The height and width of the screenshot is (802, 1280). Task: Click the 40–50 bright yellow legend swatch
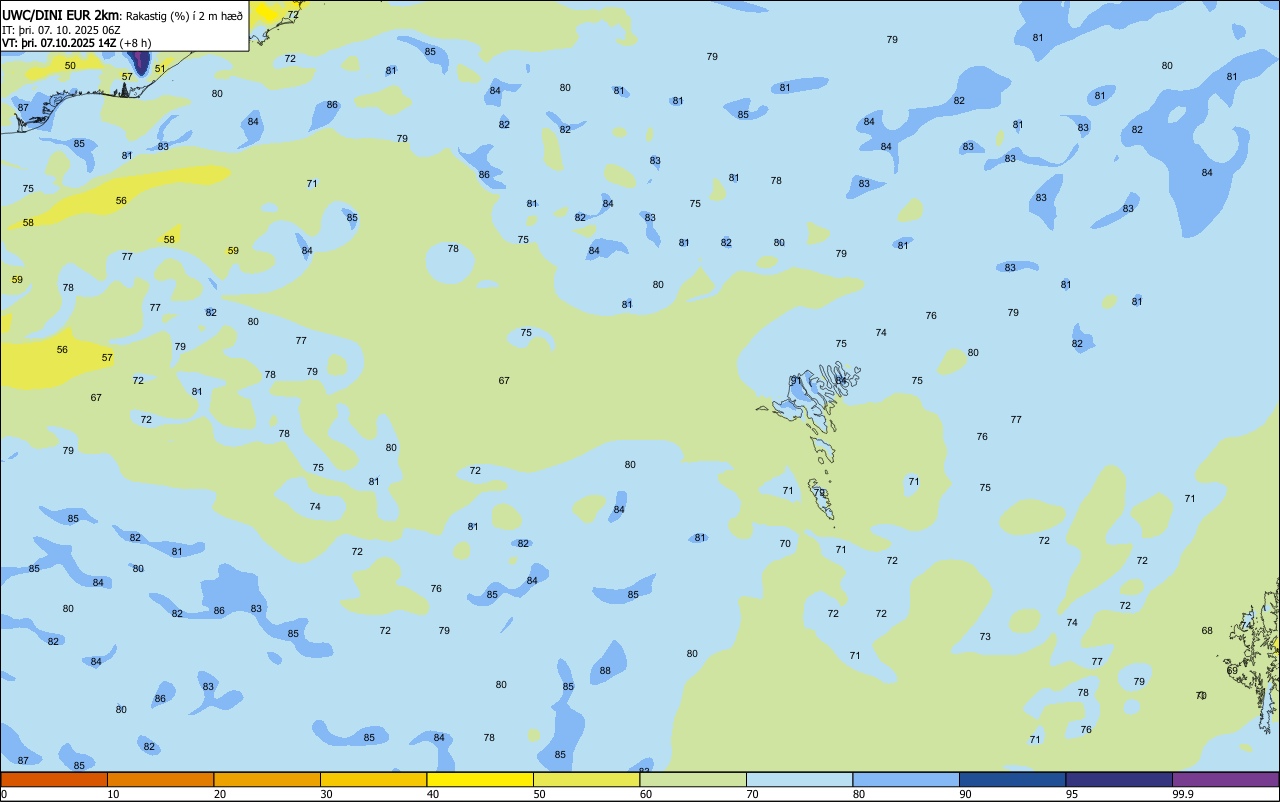480,779
